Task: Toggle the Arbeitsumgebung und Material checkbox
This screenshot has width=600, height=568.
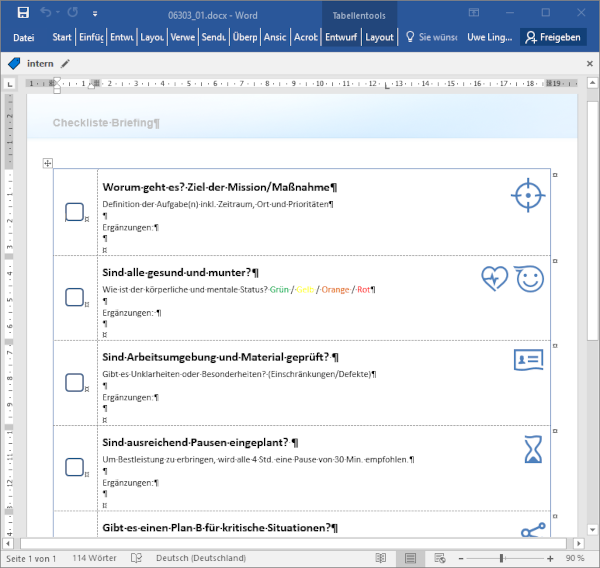Action: coord(74,382)
